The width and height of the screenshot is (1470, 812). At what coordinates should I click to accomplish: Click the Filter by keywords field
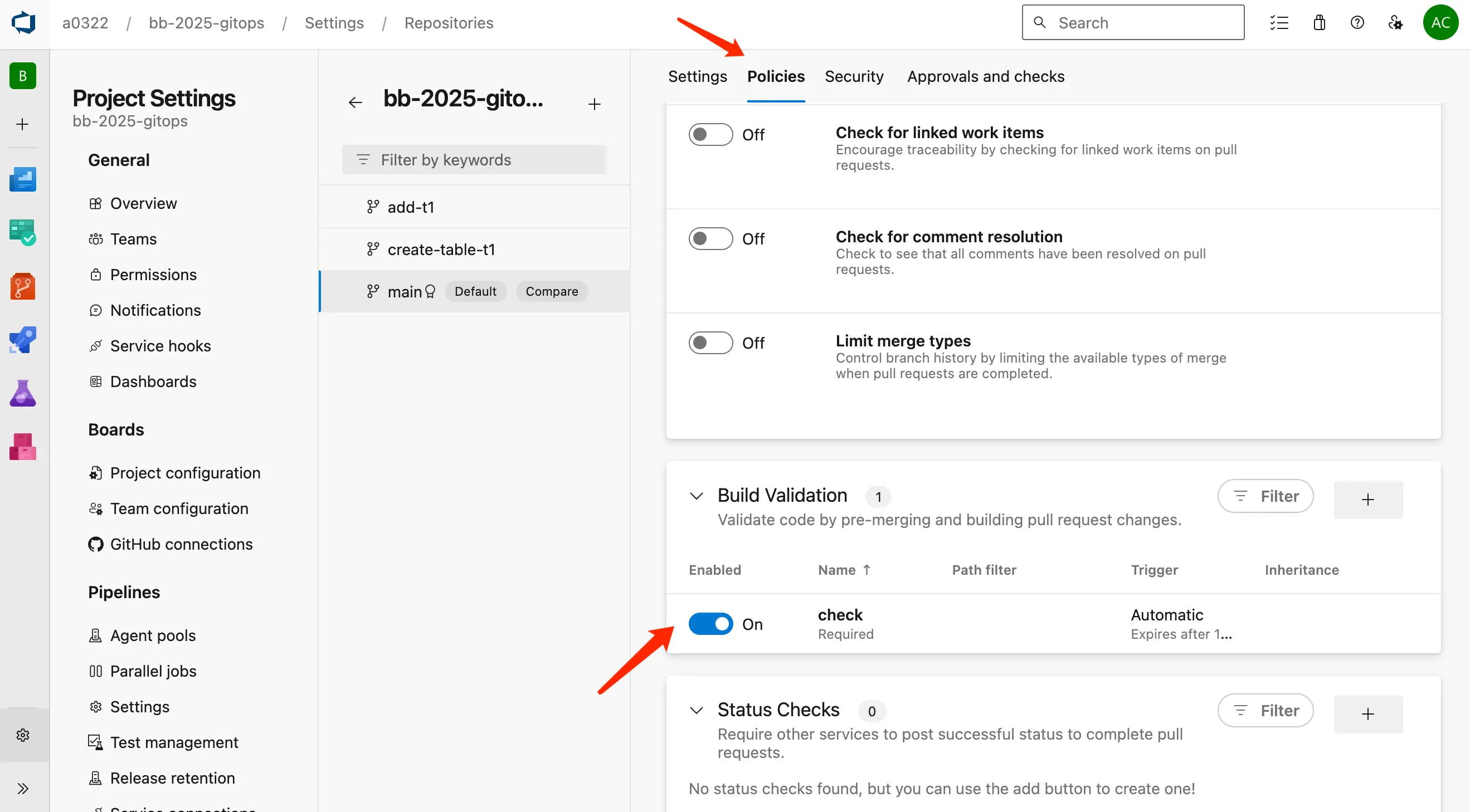tap(474, 160)
